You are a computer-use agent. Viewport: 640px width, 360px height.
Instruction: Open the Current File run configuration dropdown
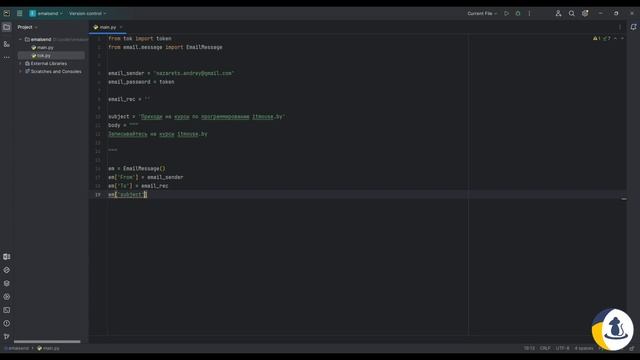coord(482,13)
